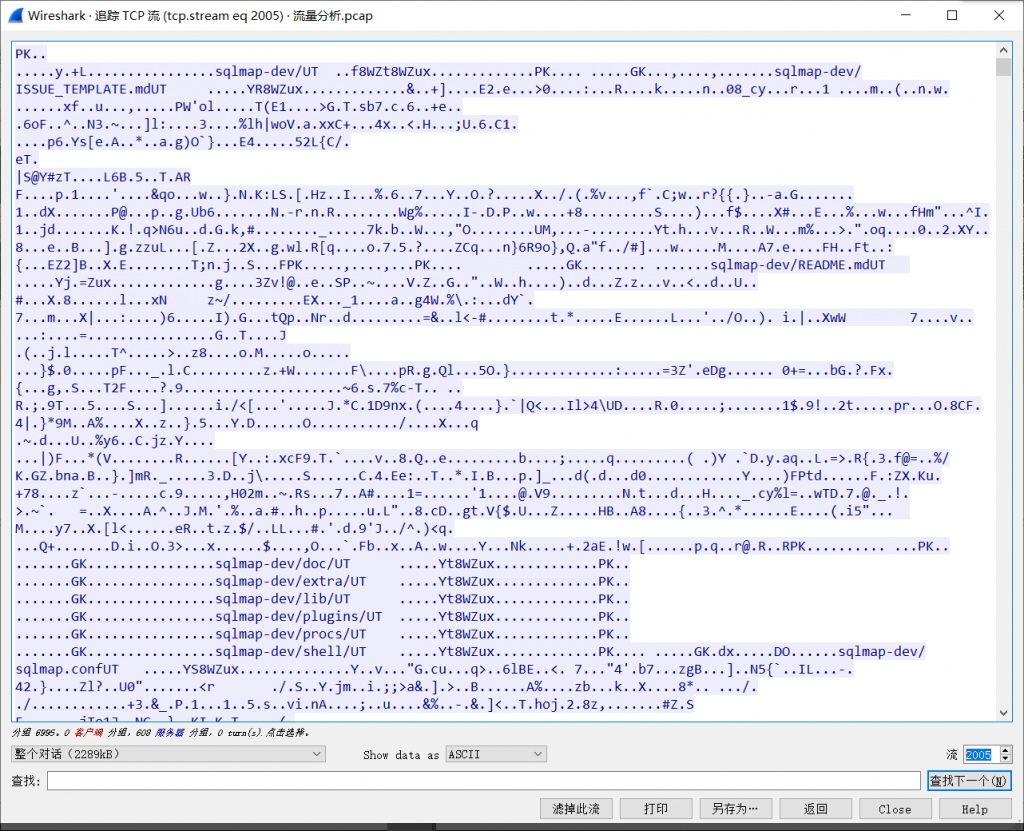Viewport: 1024px width, 831px height.
Task: Click the stream number field showing 2005
Action: click(x=981, y=755)
